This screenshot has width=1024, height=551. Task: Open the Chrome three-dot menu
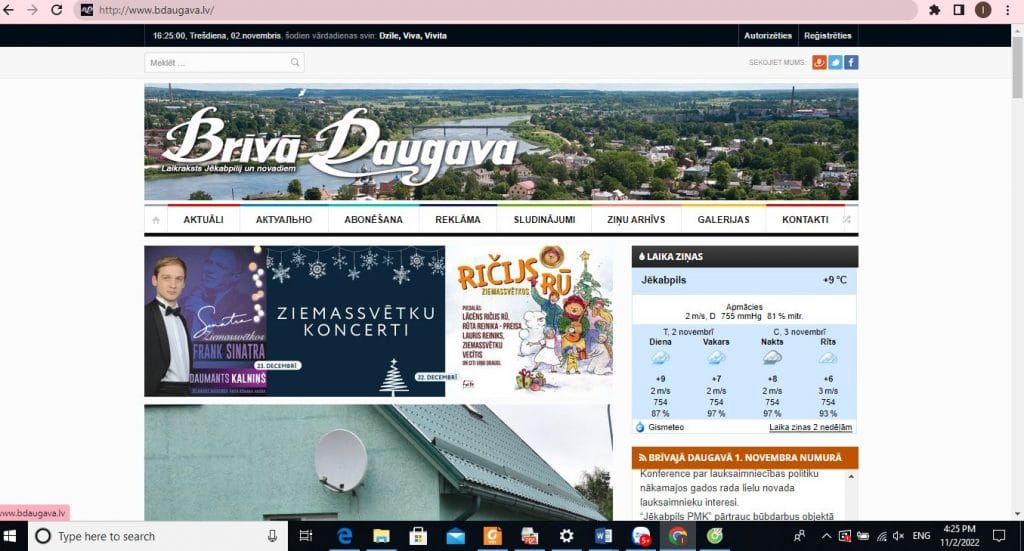(1007, 10)
